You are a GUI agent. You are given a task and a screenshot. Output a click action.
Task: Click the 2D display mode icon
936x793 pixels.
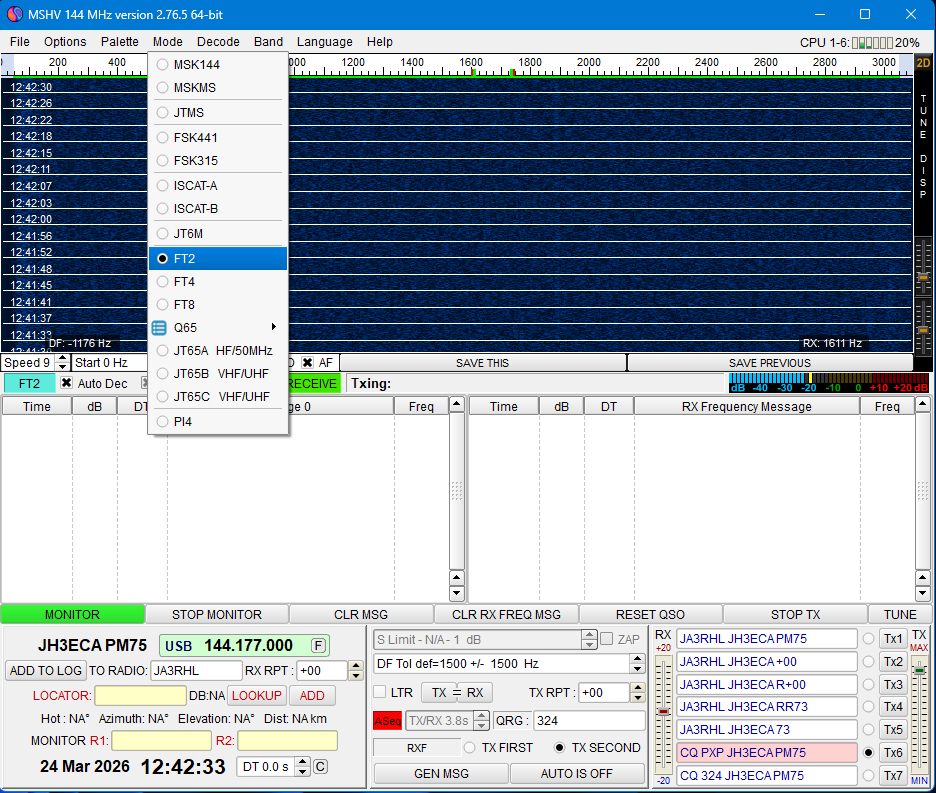coord(923,63)
